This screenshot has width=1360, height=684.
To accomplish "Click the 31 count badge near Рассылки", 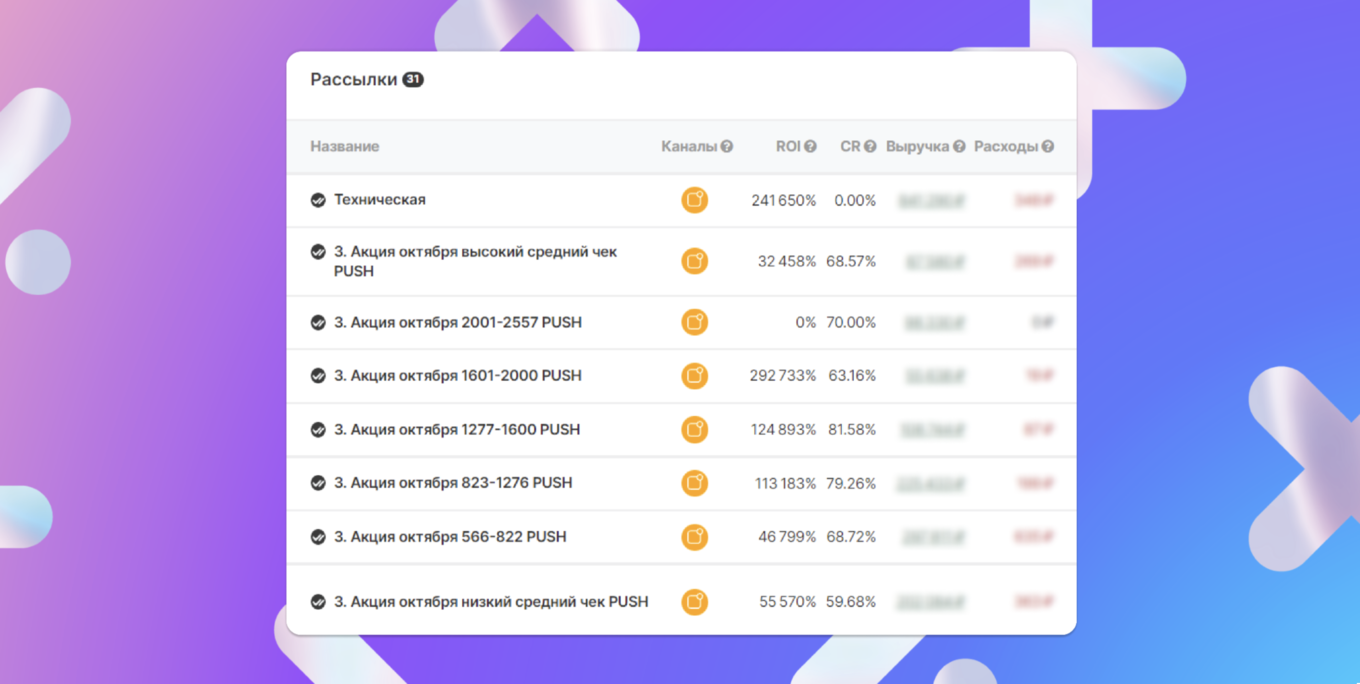I will [413, 79].
